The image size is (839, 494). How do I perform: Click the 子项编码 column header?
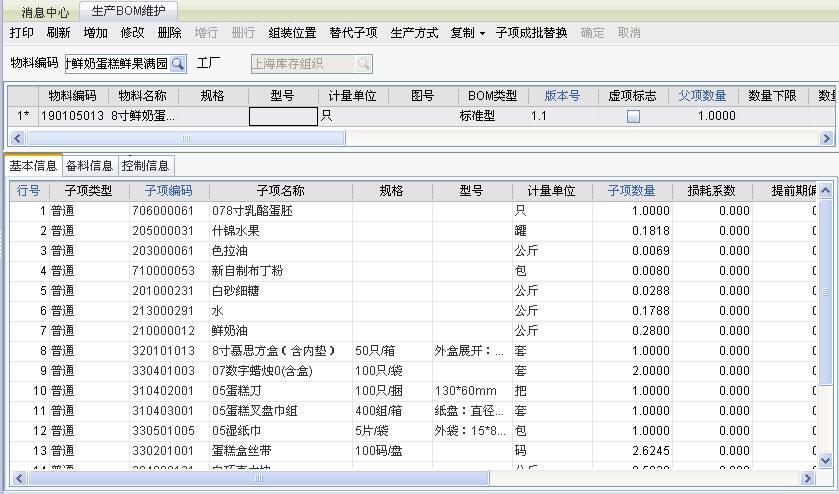click(x=168, y=190)
